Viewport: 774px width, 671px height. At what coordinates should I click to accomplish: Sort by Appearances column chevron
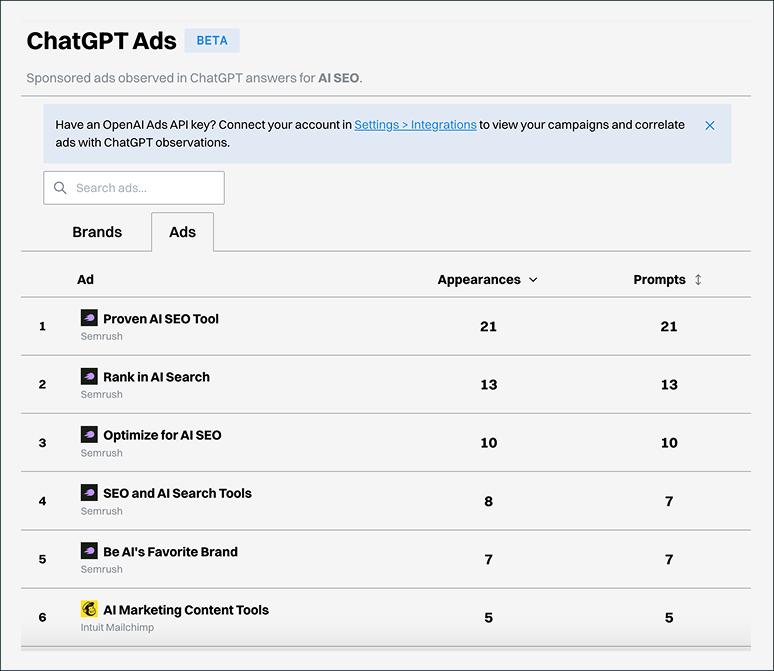tap(533, 280)
